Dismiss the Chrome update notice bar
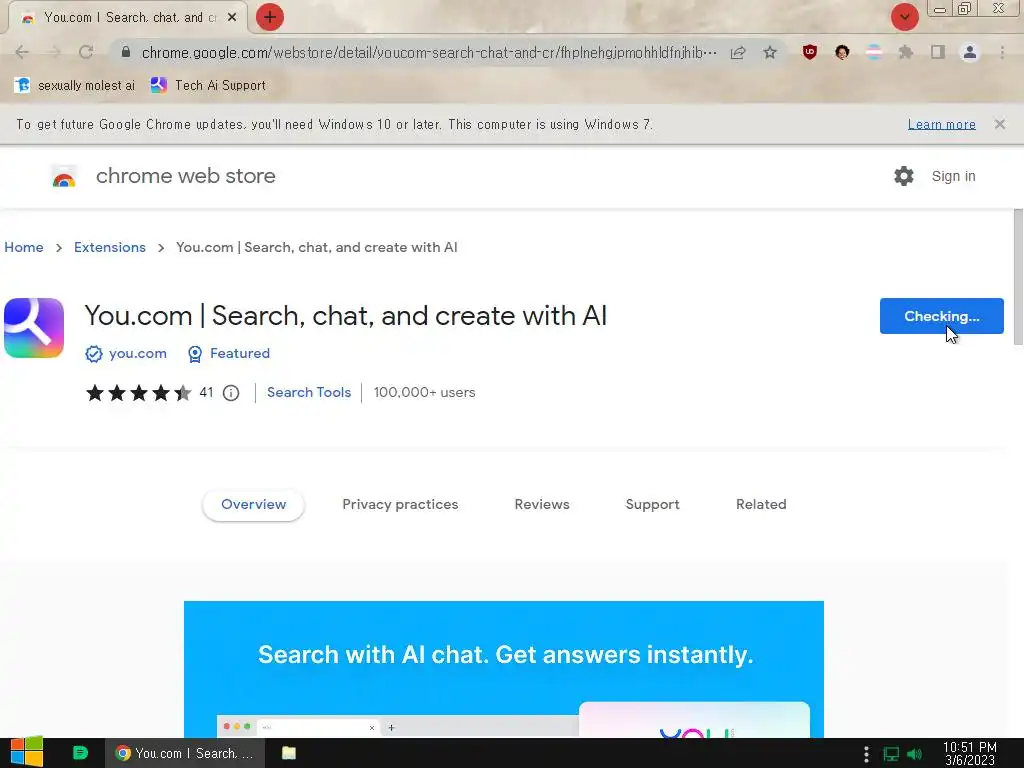 point(999,124)
